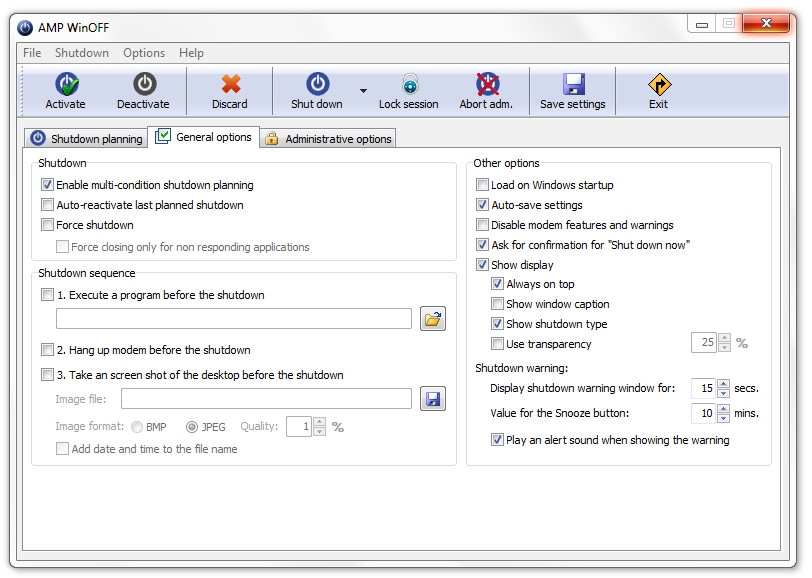Toggle Show display checkbox
Viewport: 812px width, 578px height.
[x=482, y=265]
